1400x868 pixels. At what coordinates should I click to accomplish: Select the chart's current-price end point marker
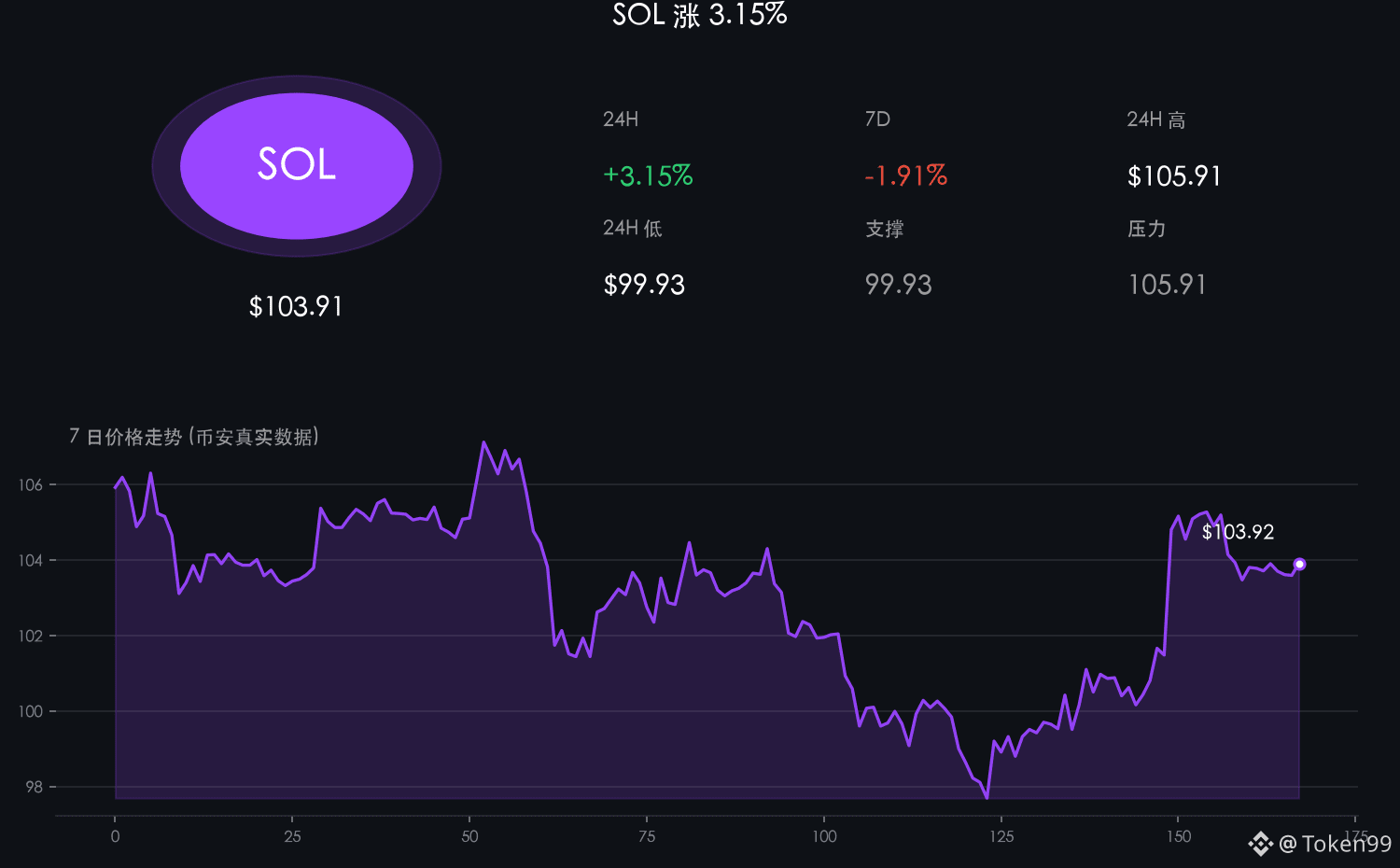click(1299, 564)
